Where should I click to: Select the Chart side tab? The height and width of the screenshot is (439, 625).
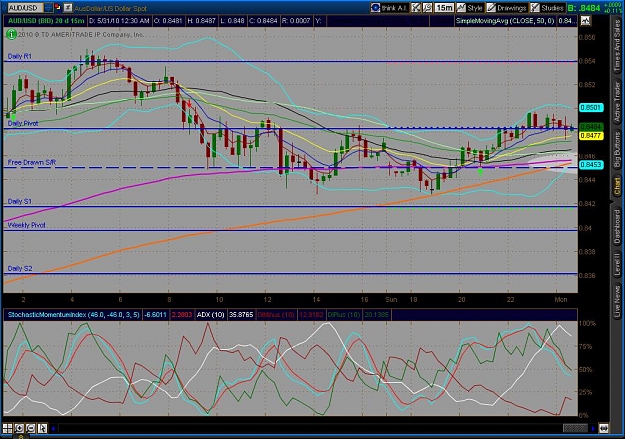click(x=617, y=187)
